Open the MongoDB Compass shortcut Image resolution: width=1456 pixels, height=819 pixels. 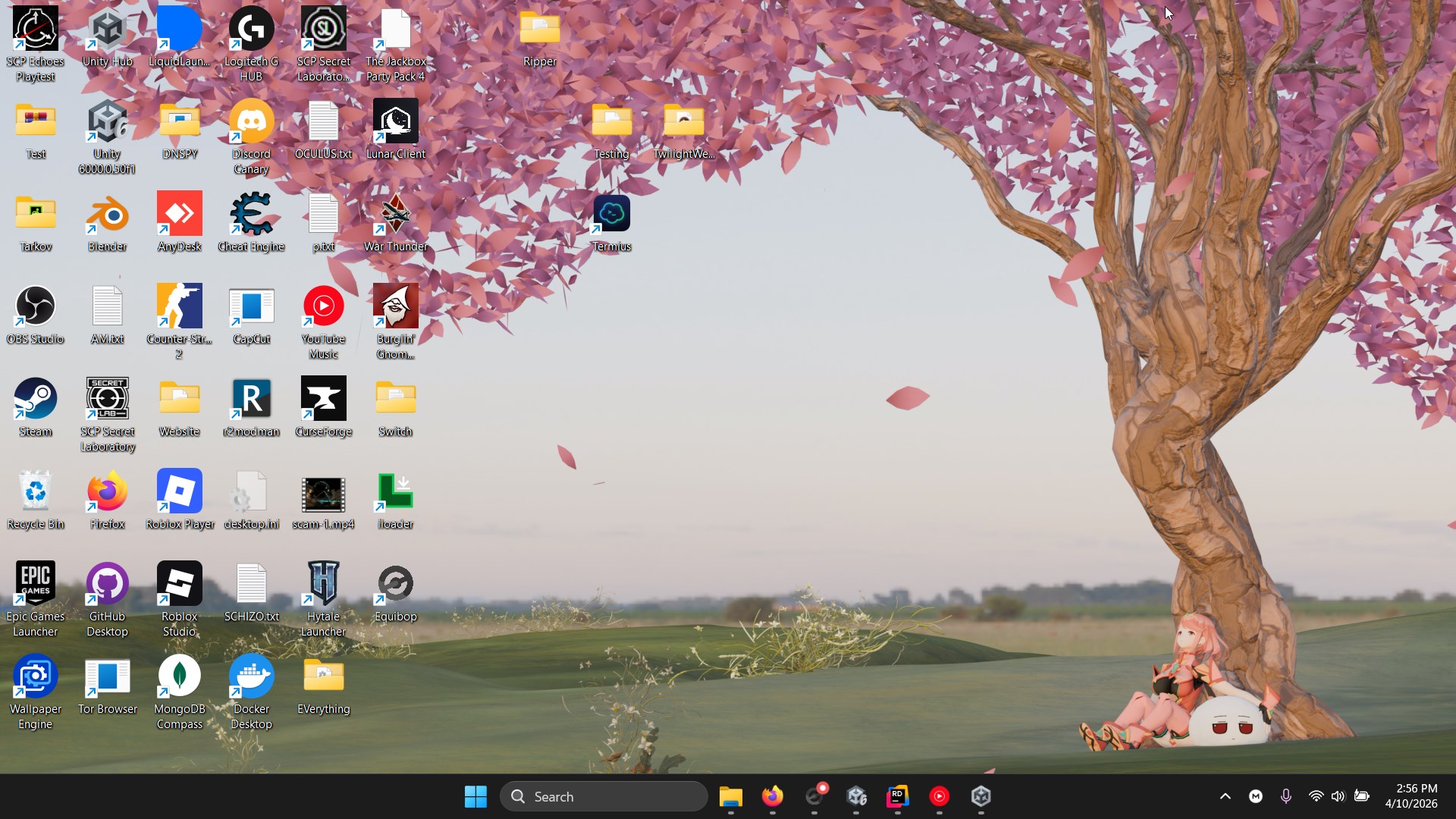(x=180, y=692)
